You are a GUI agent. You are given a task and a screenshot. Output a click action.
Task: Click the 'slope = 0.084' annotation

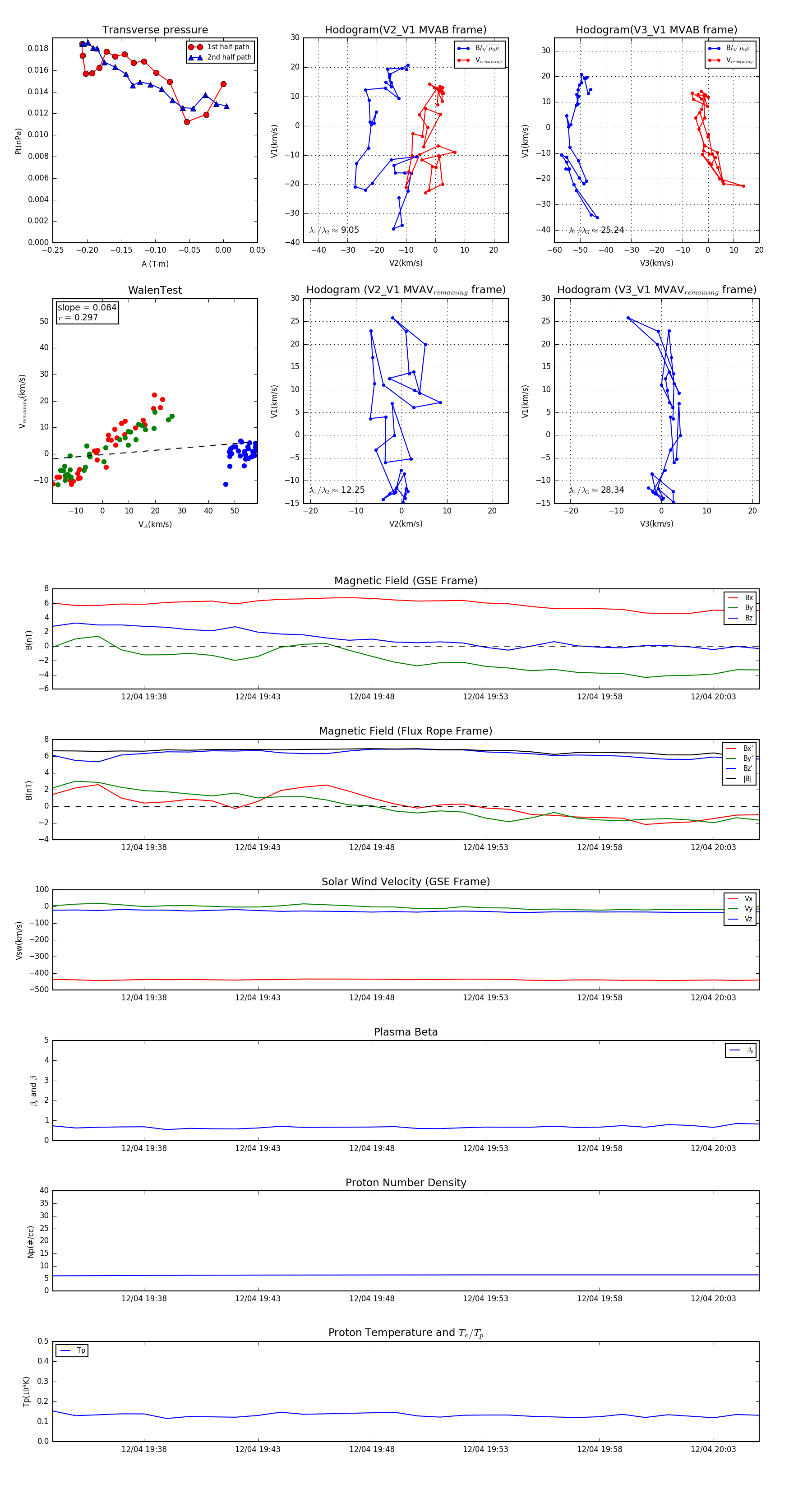(x=87, y=308)
